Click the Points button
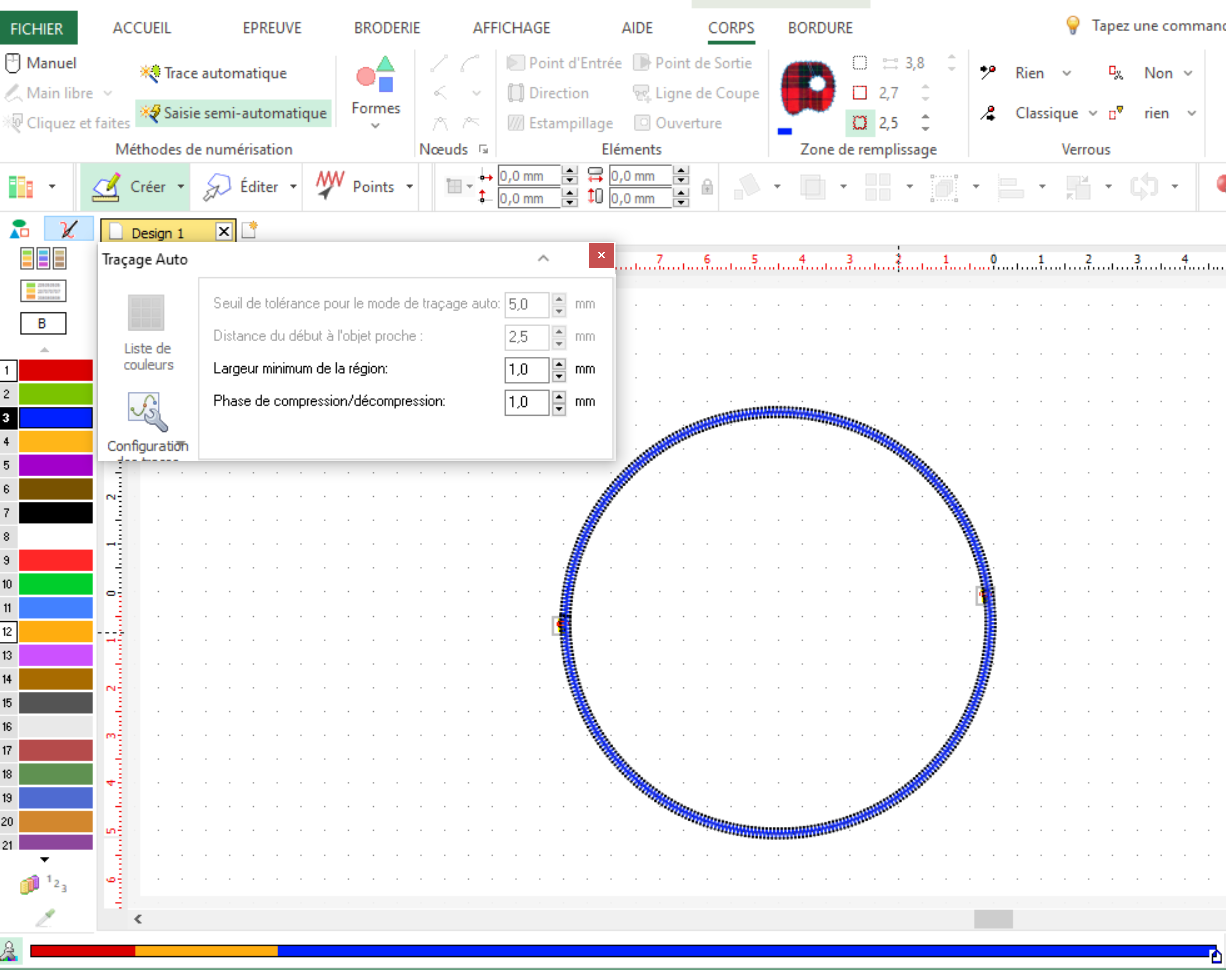 (357, 187)
